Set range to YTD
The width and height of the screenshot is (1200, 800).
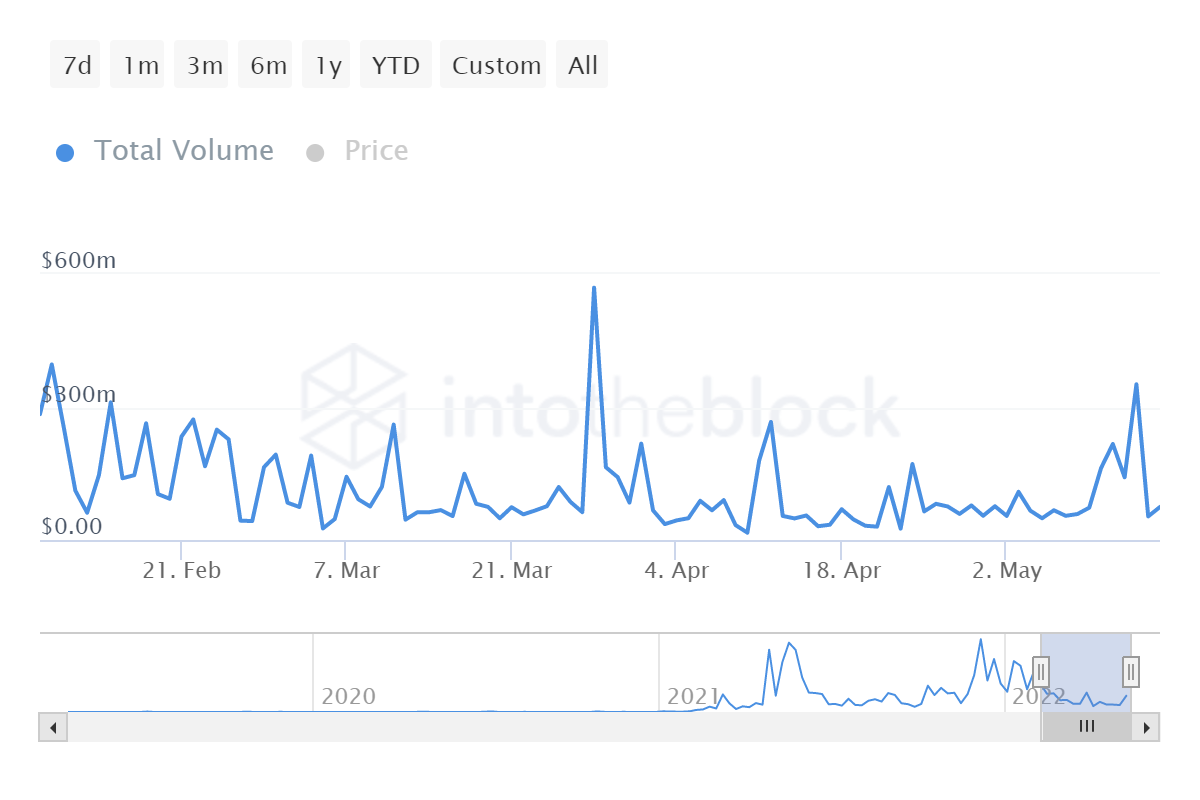(396, 66)
